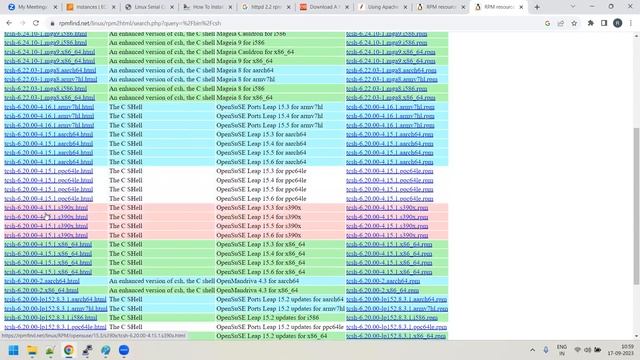Open the tab search dropdown chevron
The height and width of the screenshot is (360, 640).
pyautogui.click(x=573, y=7)
